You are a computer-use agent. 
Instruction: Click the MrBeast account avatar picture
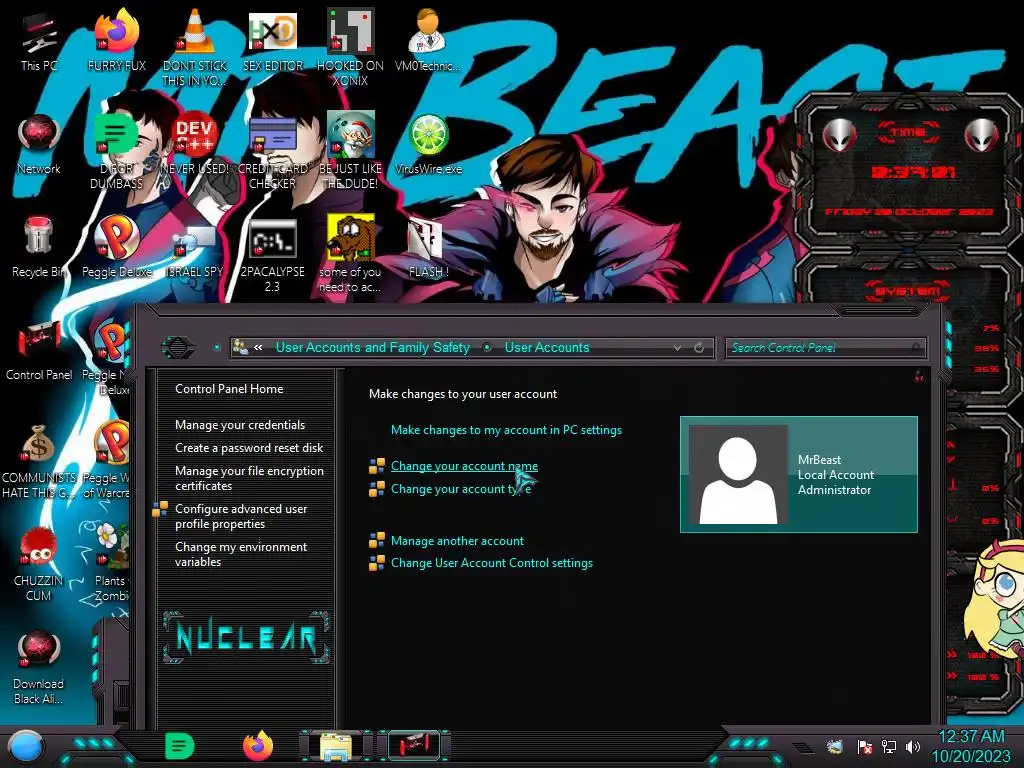738,475
